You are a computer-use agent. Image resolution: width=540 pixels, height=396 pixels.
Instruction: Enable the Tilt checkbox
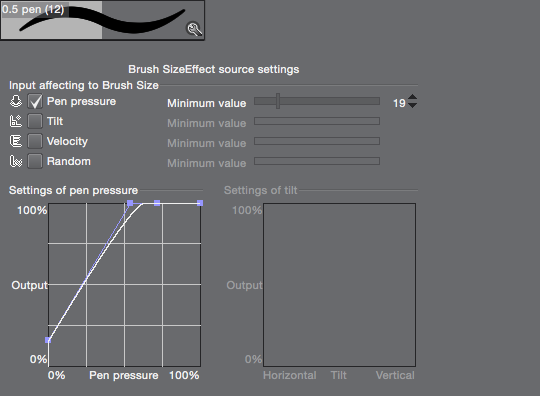(x=35, y=121)
